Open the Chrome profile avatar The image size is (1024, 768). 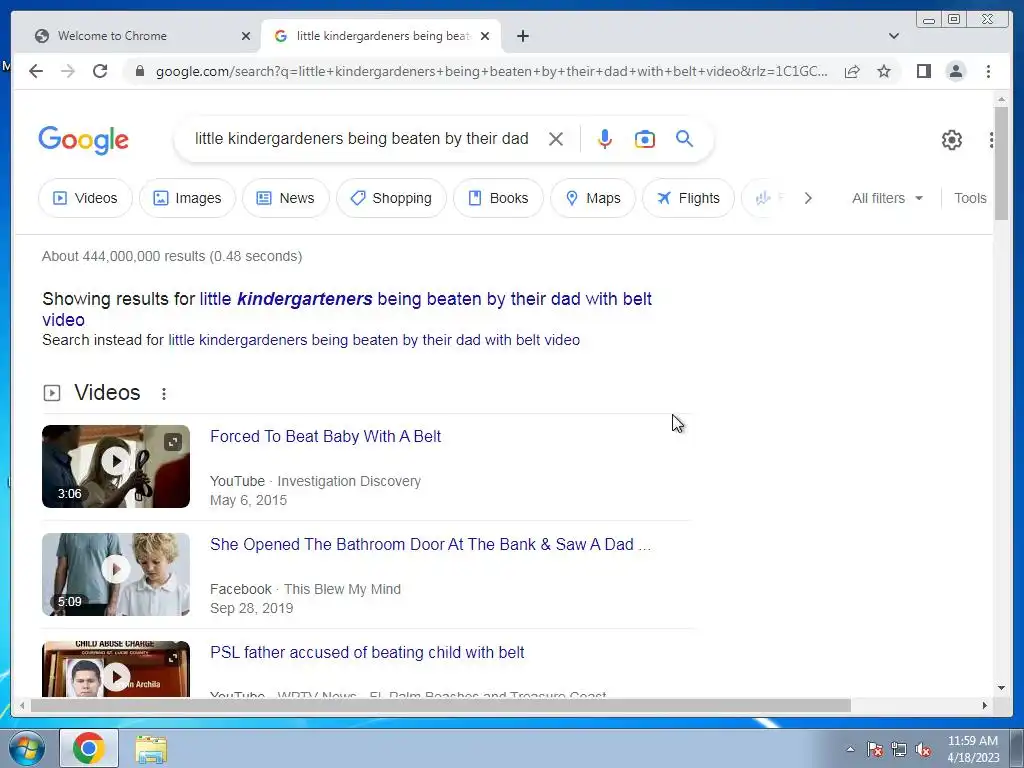pos(955,71)
